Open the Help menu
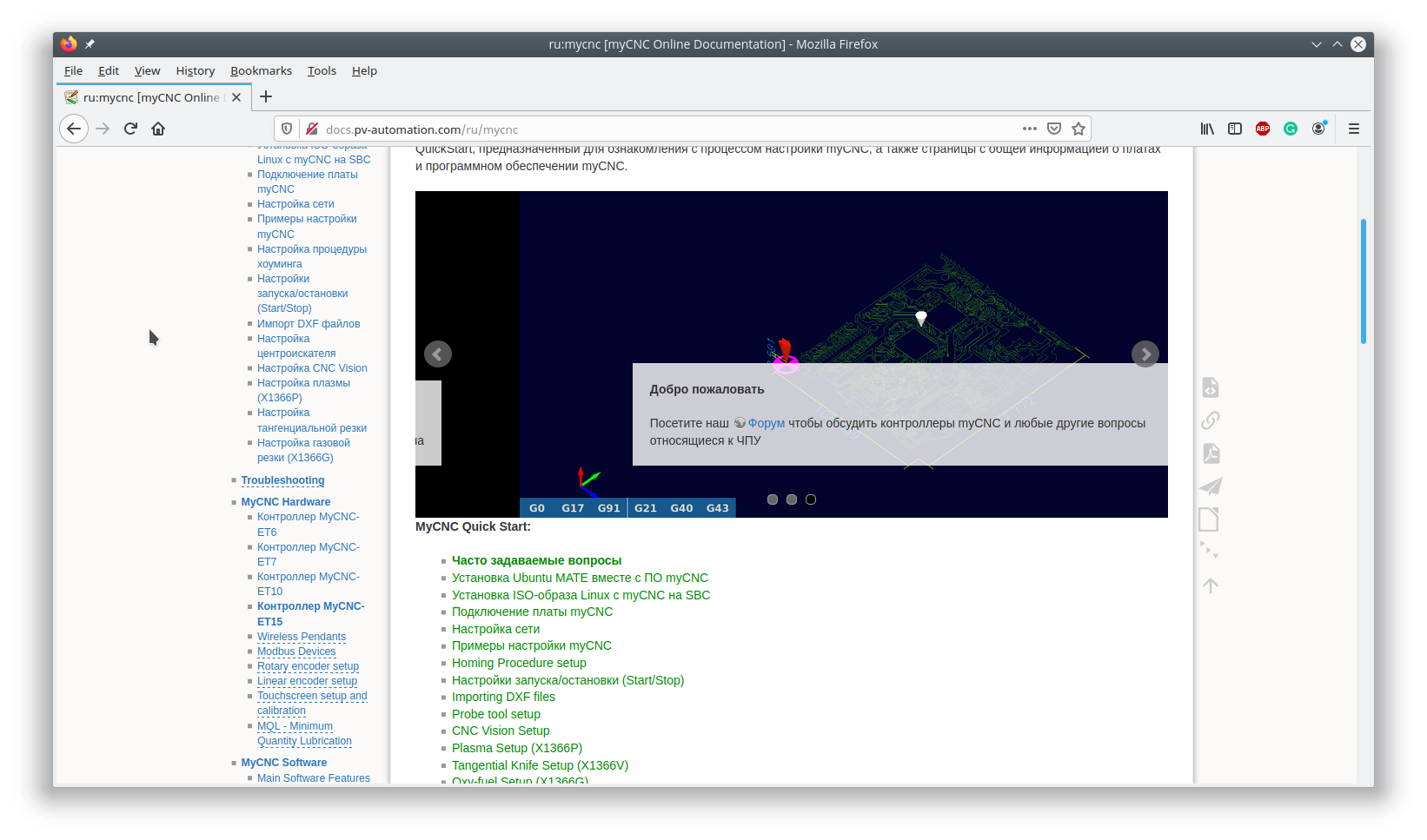This screenshot has height=840, width=1427. 364,71
